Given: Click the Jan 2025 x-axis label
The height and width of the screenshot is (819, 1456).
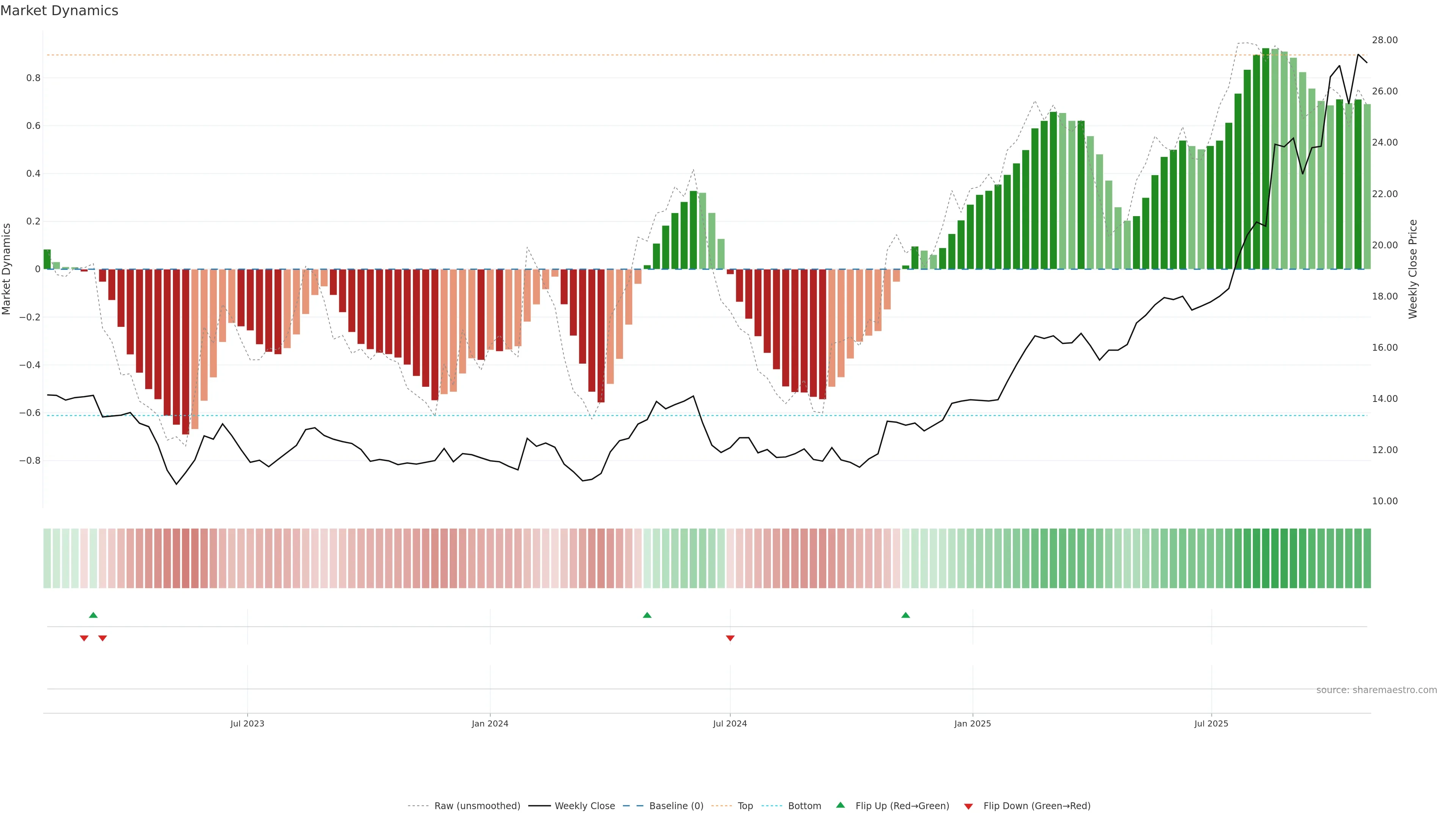Looking at the screenshot, I should (x=972, y=723).
